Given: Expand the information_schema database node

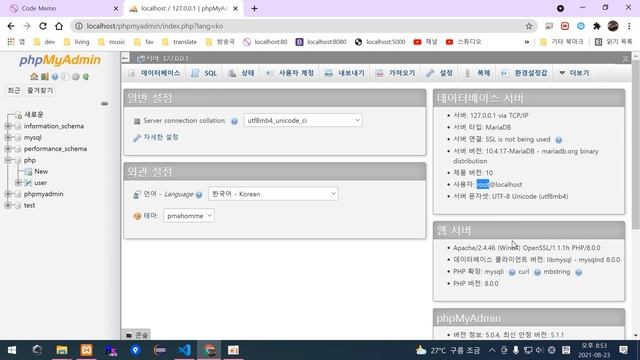Looking at the screenshot, I should pyautogui.click(x=8, y=126).
